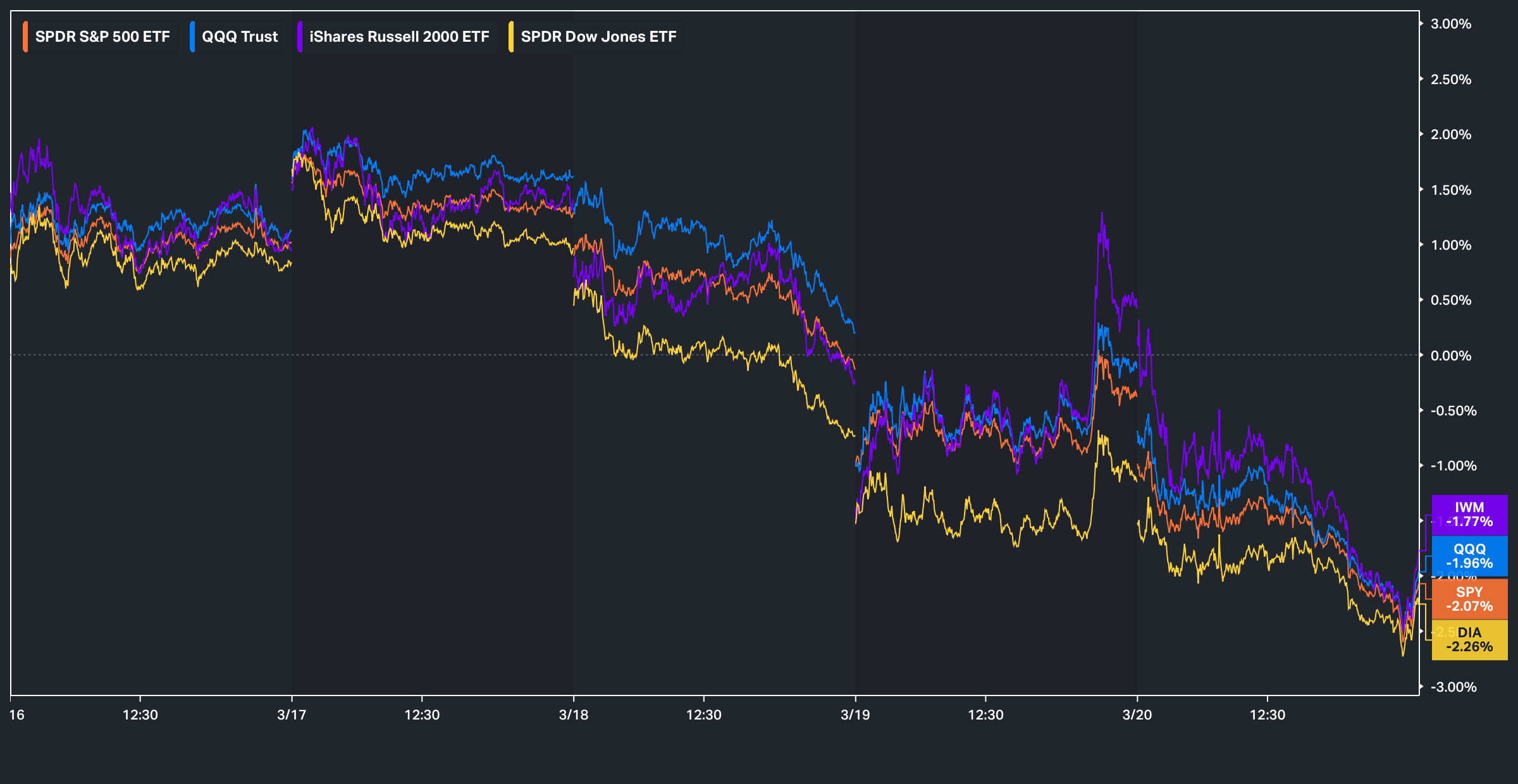Select the yellow DIA -2.26% price tag
1518x784 pixels.
pos(1469,640)
